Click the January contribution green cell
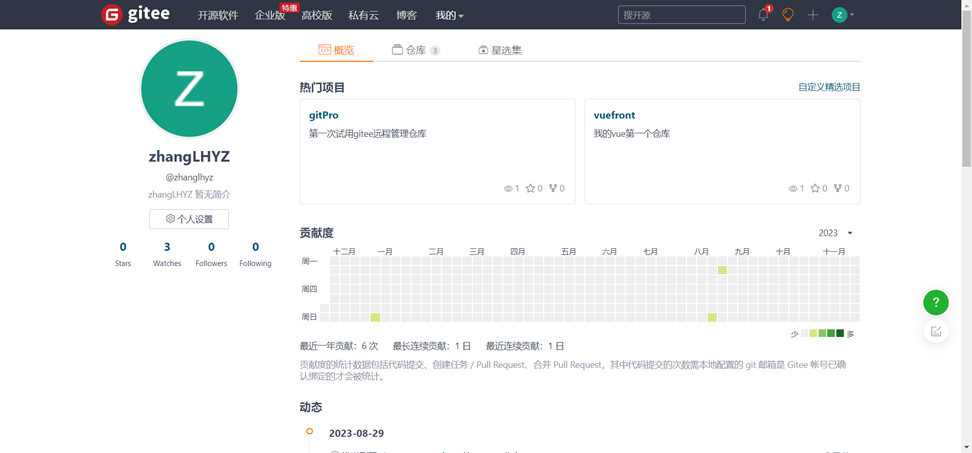Screen dimensions: 972x453 pos(375,317)
